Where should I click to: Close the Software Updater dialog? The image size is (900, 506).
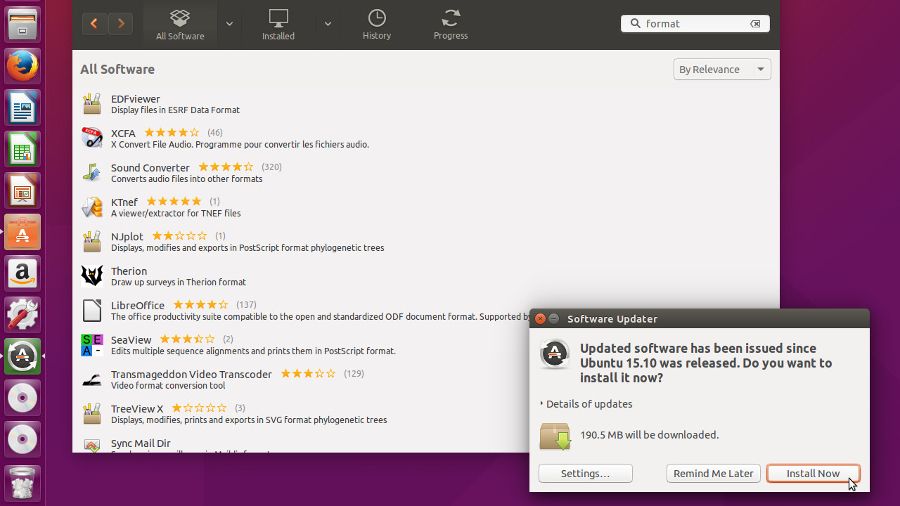click(540, 318)
